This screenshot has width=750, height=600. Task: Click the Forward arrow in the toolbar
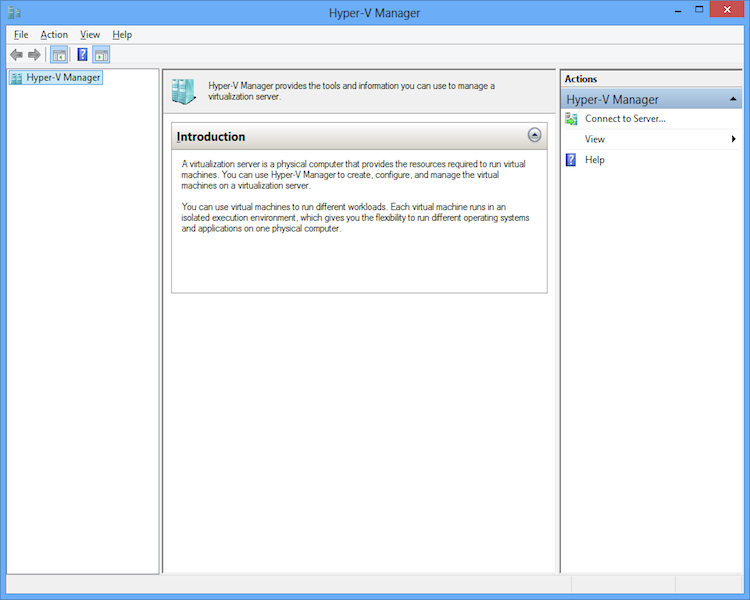click(x=34, y=55)
